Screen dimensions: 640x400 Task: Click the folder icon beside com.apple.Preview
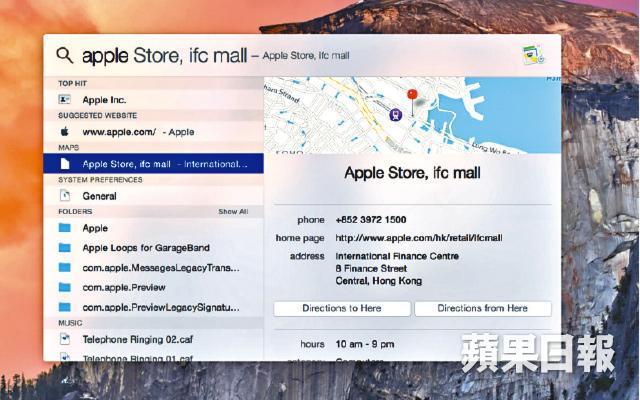coord(64,287)
